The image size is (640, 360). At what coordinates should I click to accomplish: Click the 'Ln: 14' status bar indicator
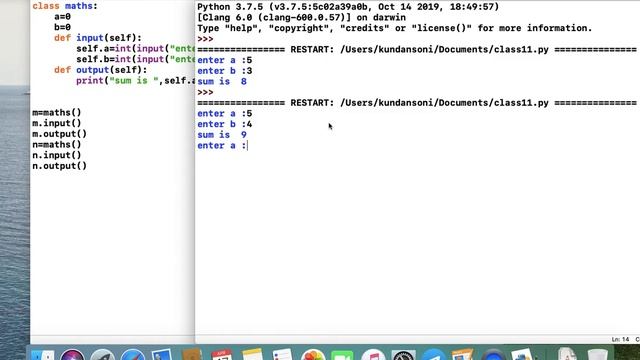coord(620,340)
